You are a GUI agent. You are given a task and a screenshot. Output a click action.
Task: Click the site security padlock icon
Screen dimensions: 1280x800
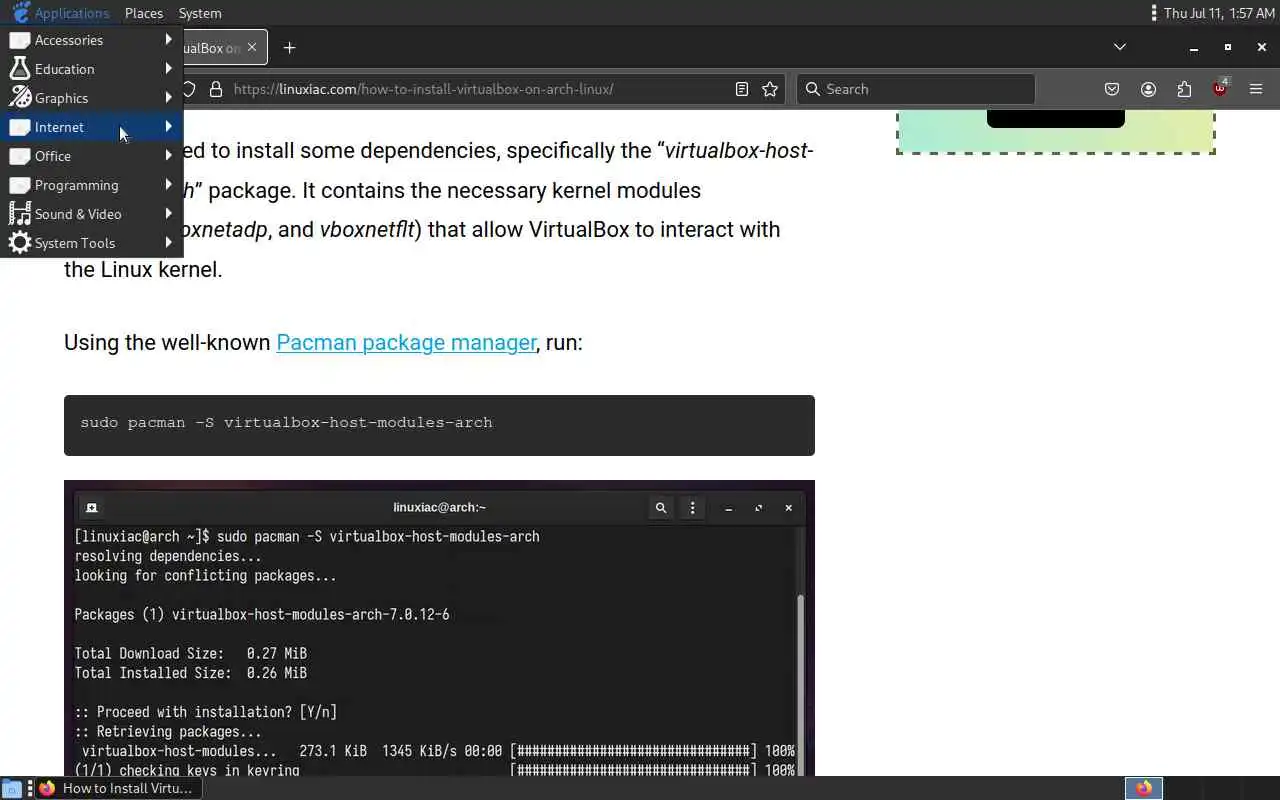pyautogui.click(x=216, y=89)
